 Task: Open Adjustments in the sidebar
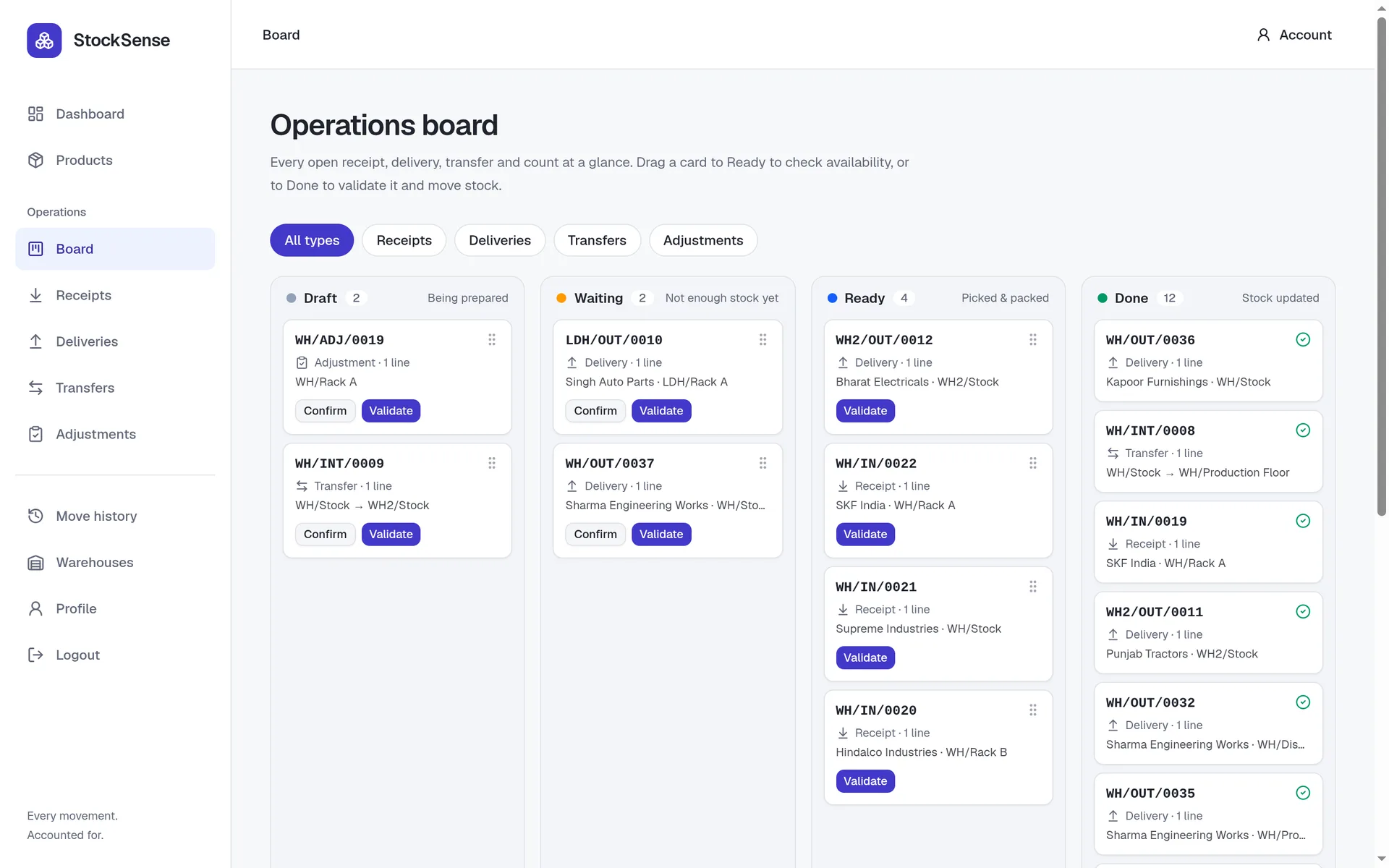pos(115,434)
